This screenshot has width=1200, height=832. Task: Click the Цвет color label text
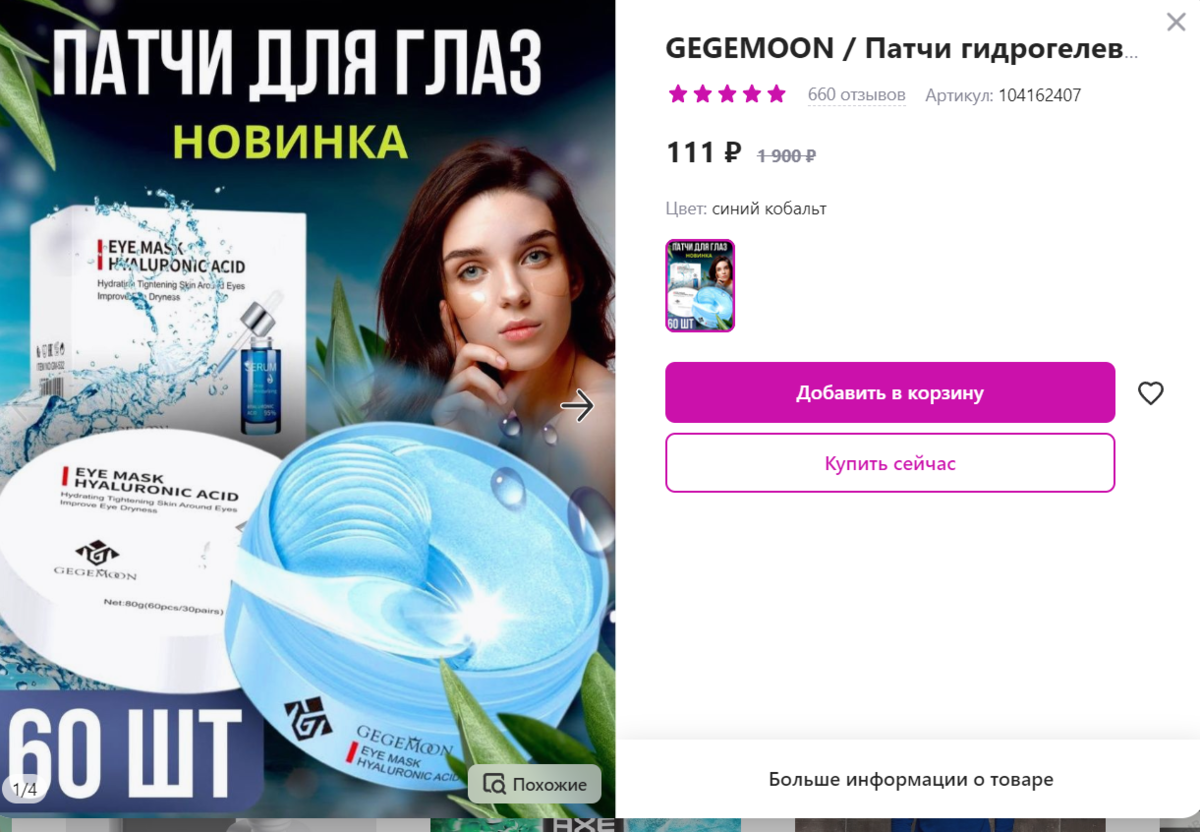point(686,209)
